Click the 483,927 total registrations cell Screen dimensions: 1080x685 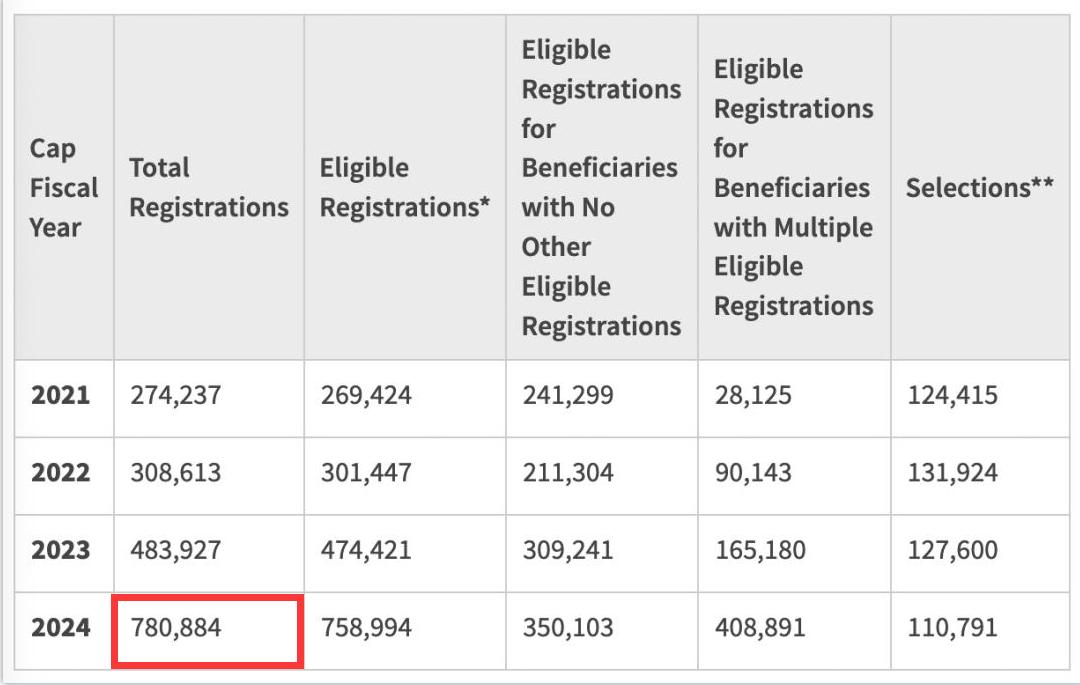tap(176, 550)
